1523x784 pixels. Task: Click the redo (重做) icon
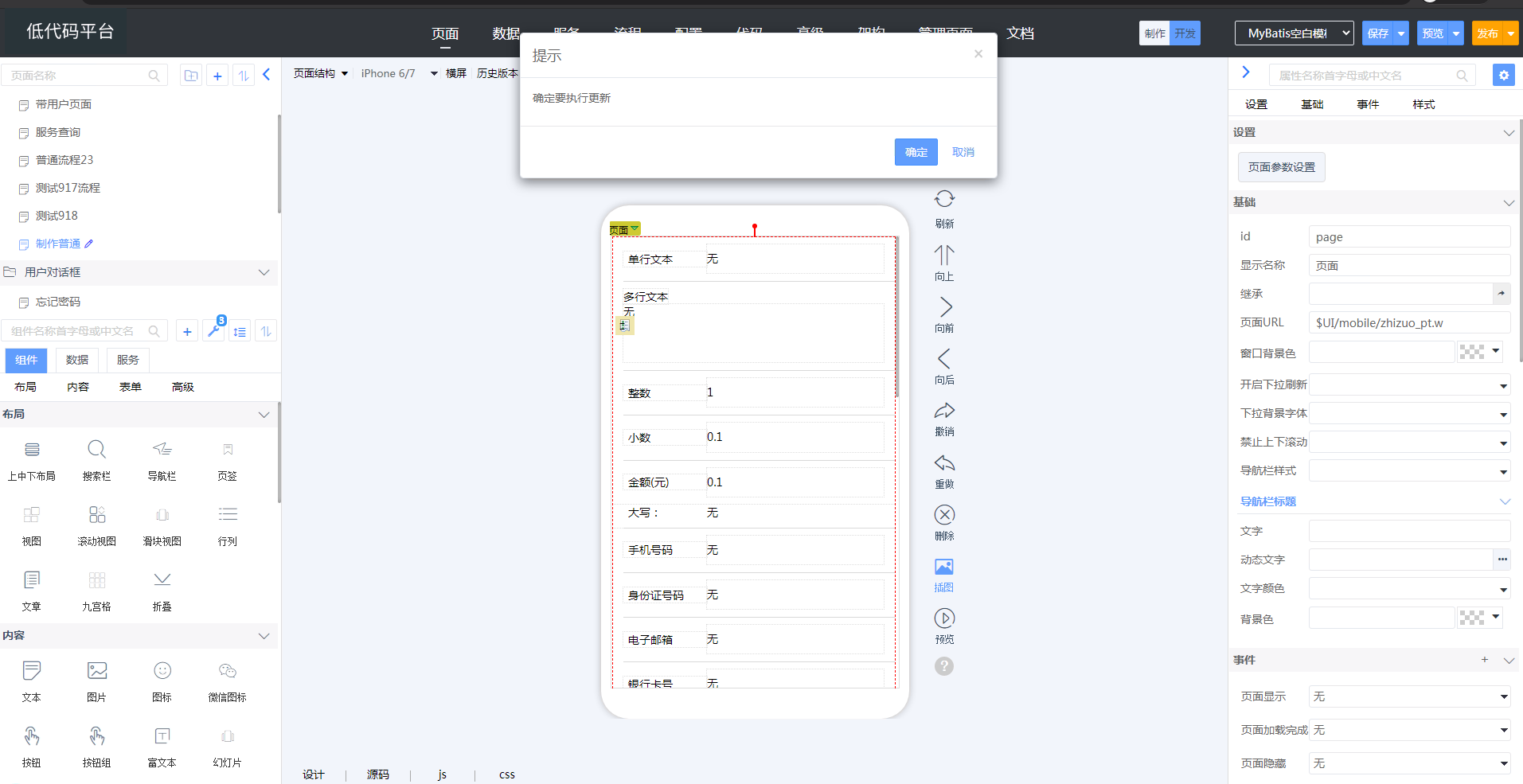click(x=944, y=463)
